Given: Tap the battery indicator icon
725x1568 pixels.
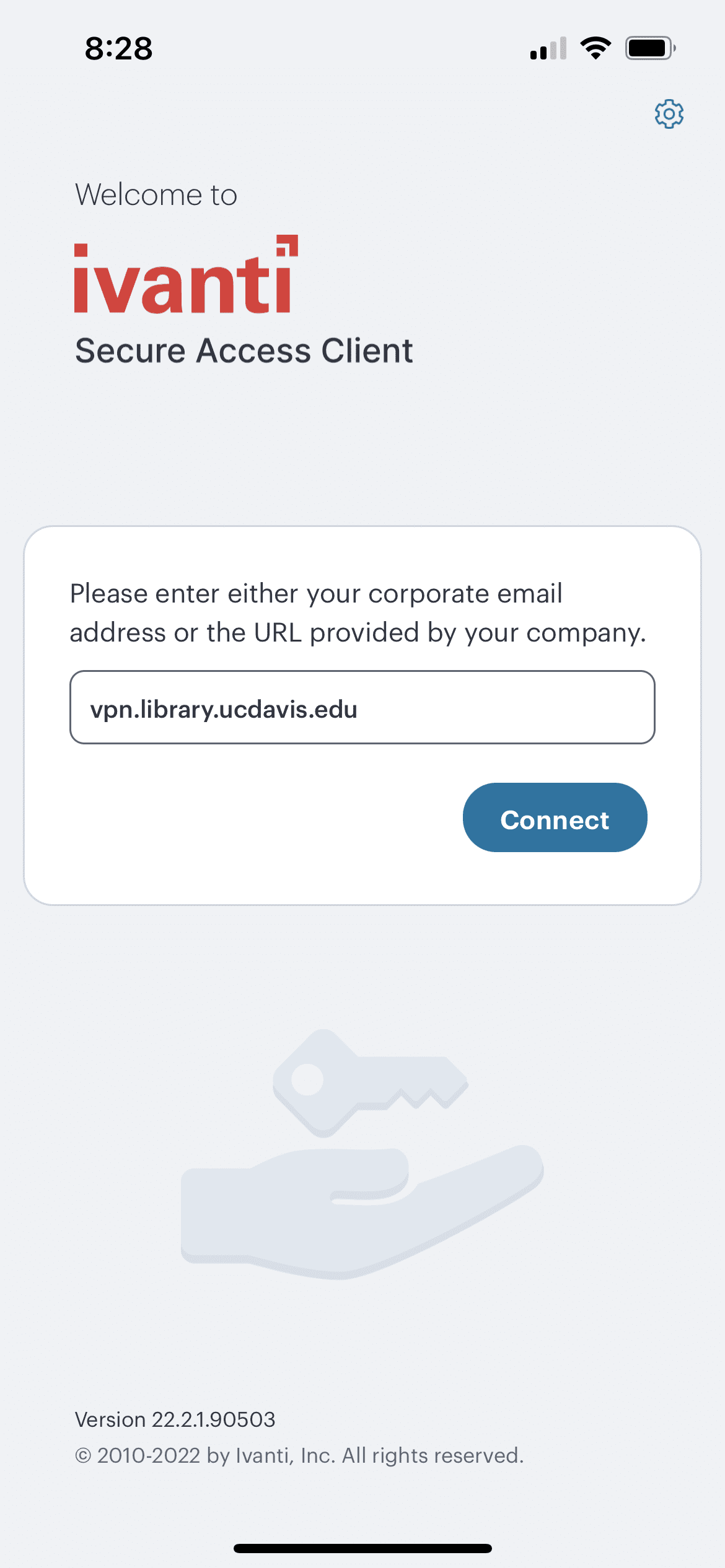Looking at the screenshot, I should (649, 48).
